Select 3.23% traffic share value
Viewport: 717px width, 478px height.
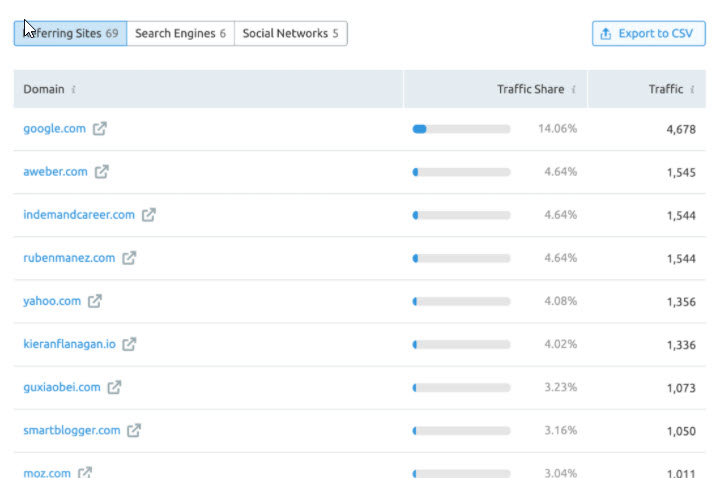click(x=561, y=387)
